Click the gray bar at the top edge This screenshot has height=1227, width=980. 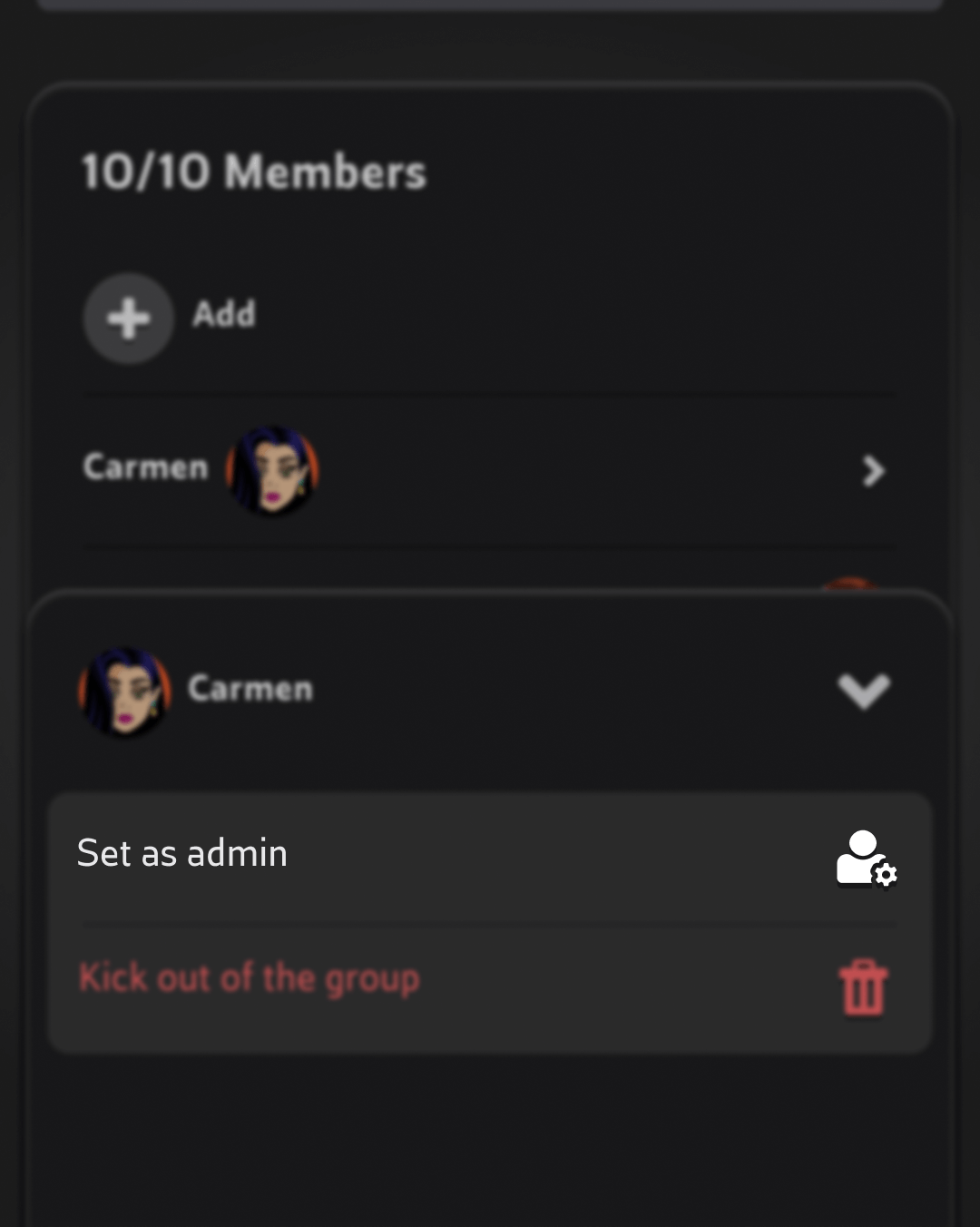[490, 4]
